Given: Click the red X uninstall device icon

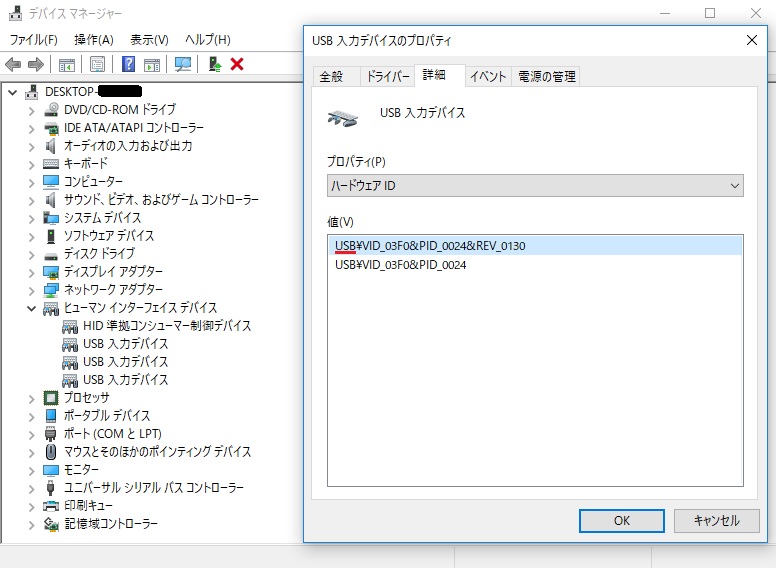Looking at the screenshot, I should 237,64.
